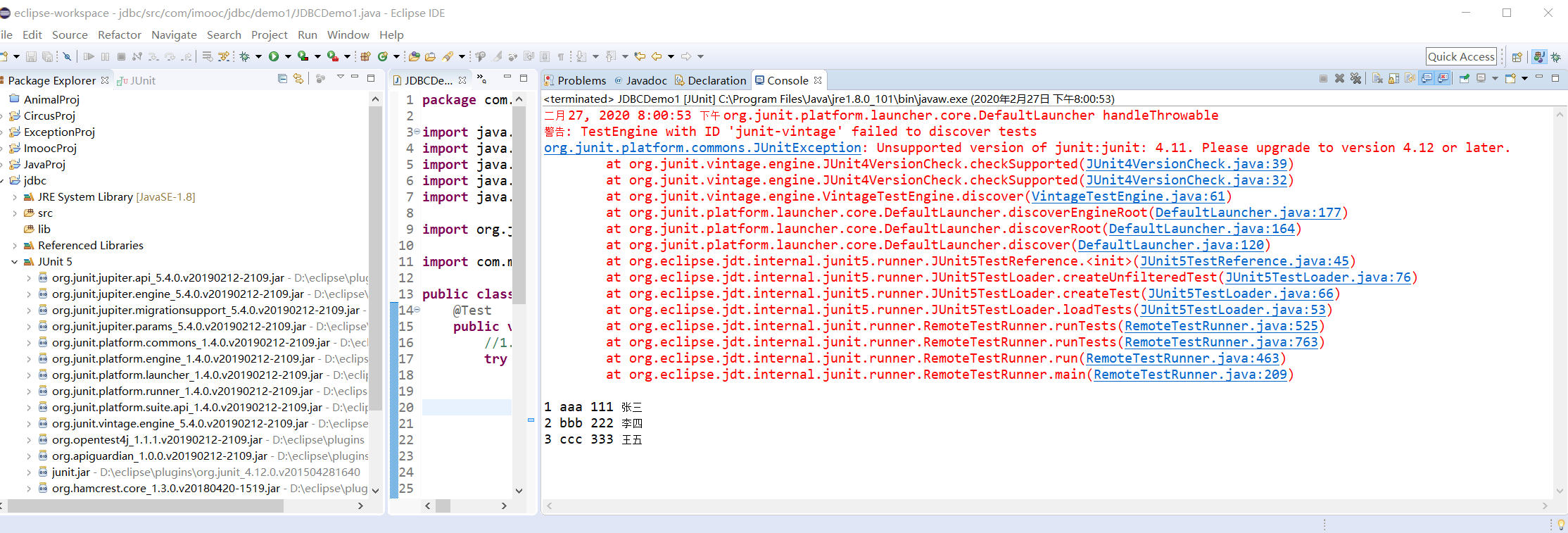Toggle Link with Editor in Package Explorer
This screenshot has width=1568, height=533.
pos(298,78)
